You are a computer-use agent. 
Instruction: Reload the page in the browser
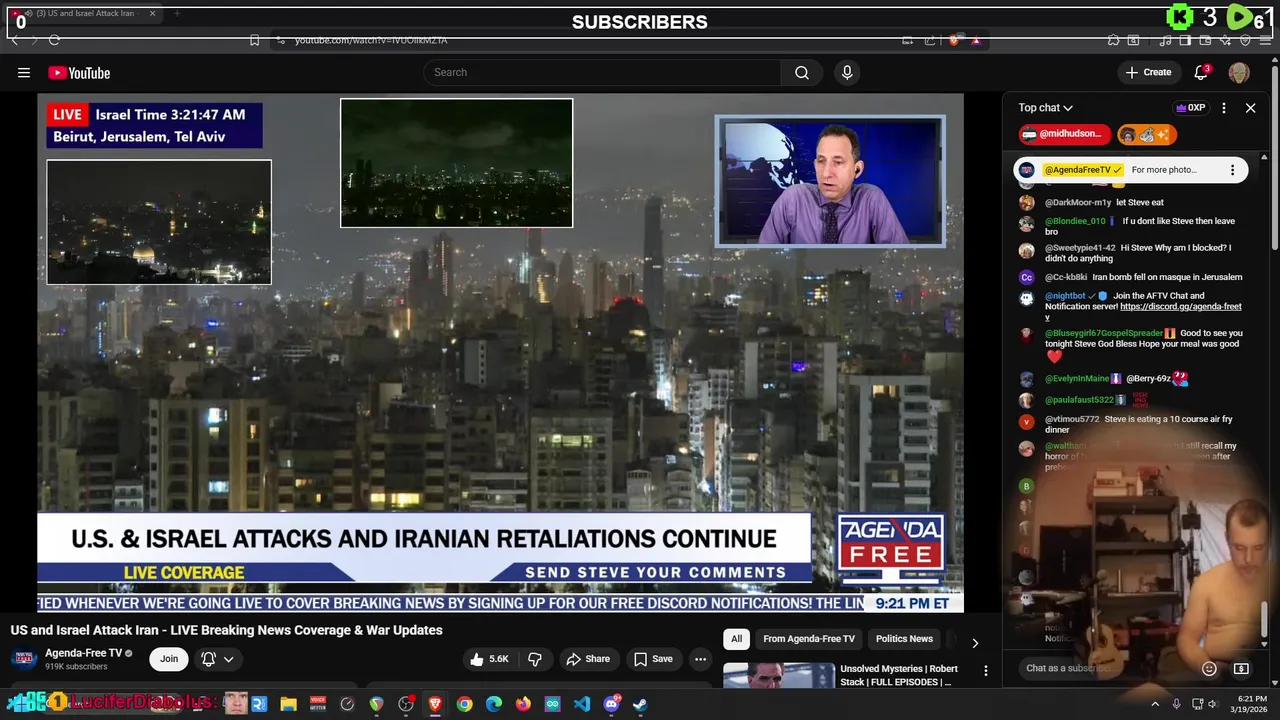coord(54,40)
